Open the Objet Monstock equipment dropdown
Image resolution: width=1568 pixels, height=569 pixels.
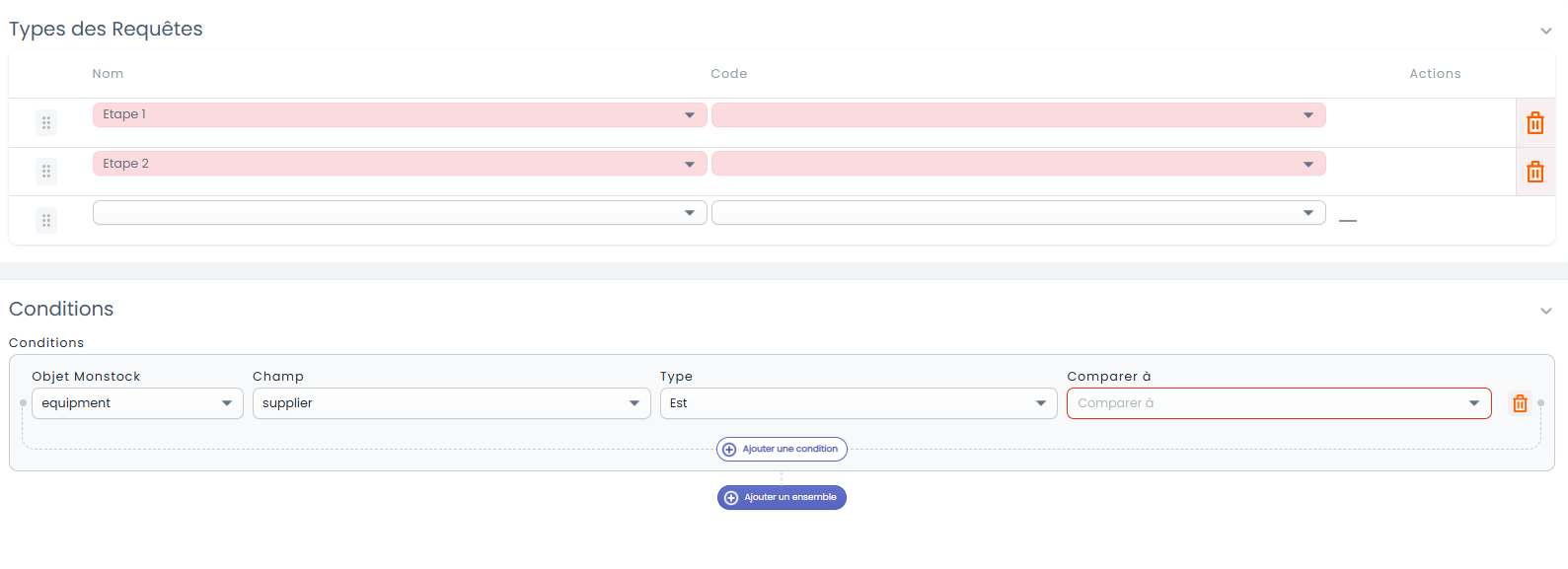[x=137, y=403]
